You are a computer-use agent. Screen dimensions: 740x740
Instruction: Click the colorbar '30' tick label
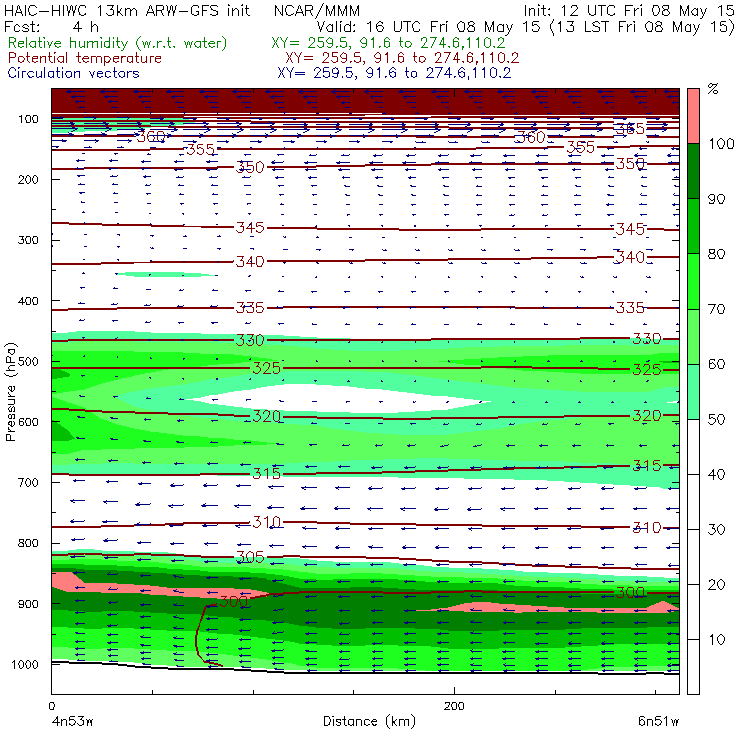pos(716,530)
